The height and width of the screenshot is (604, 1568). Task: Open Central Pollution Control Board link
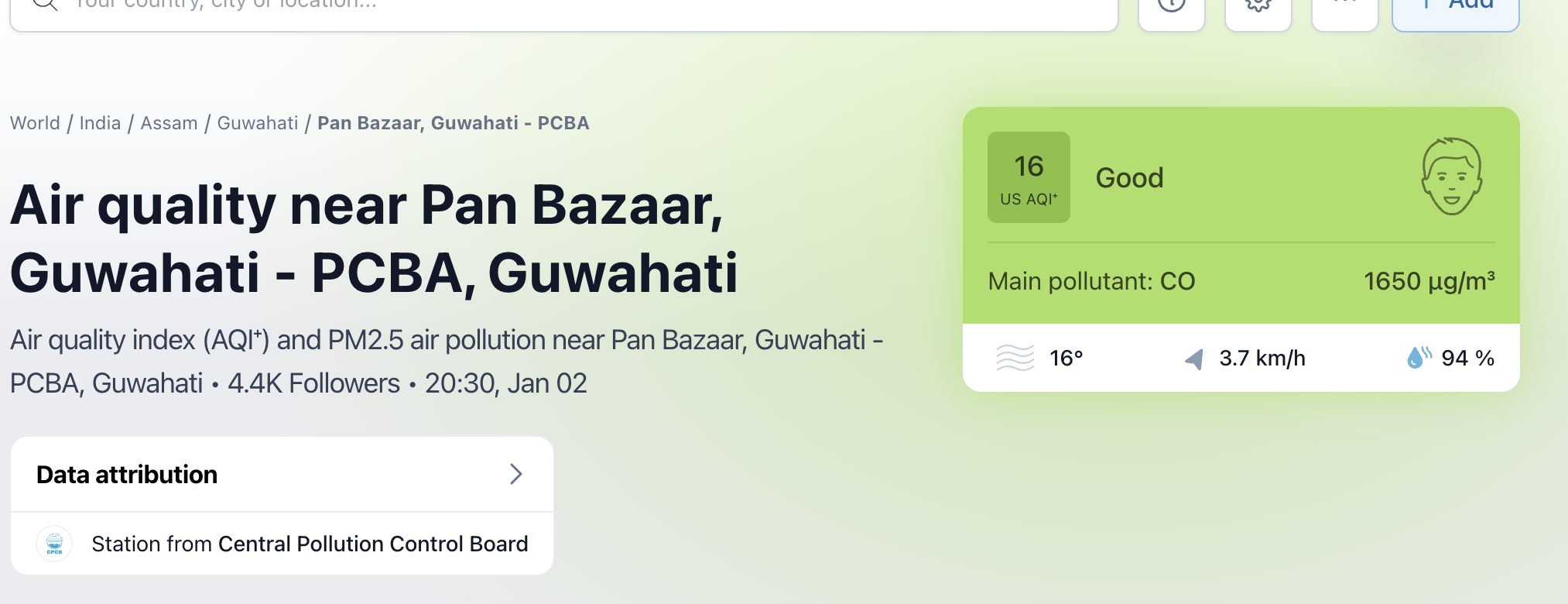[x=373, y=544]
